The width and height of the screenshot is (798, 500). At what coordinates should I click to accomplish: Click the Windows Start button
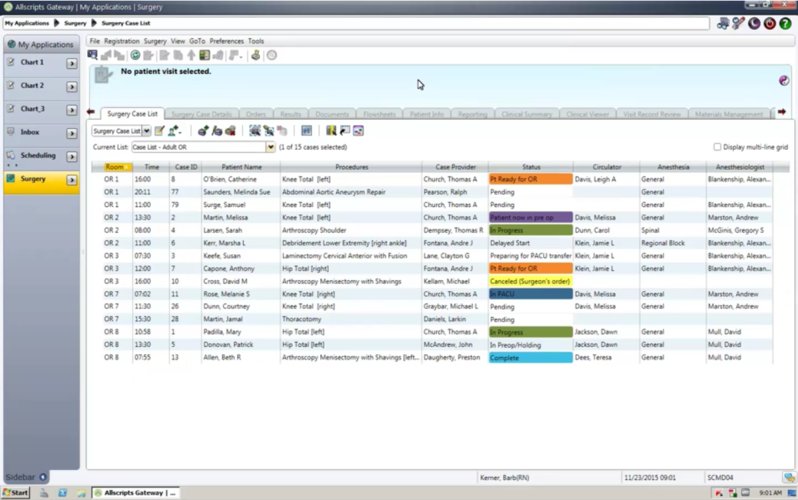[x=15, y=493]
